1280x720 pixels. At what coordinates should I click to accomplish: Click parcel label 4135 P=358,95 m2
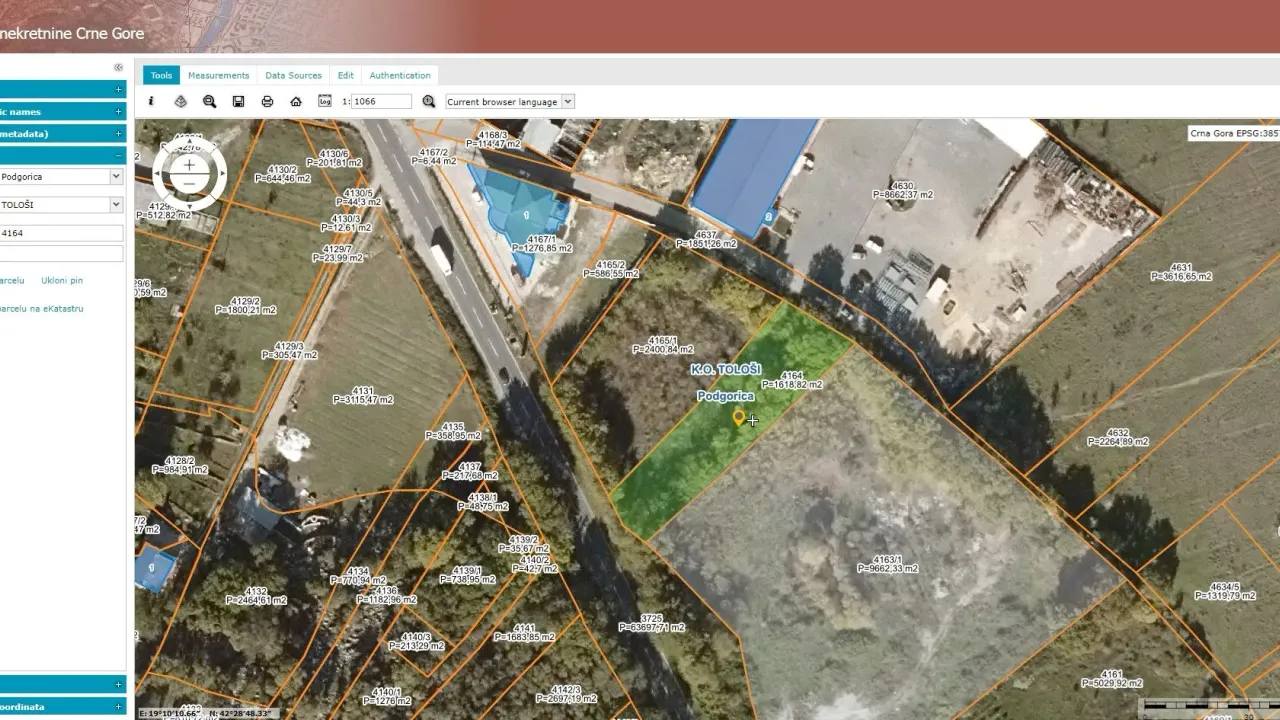(x=452, y=432)
